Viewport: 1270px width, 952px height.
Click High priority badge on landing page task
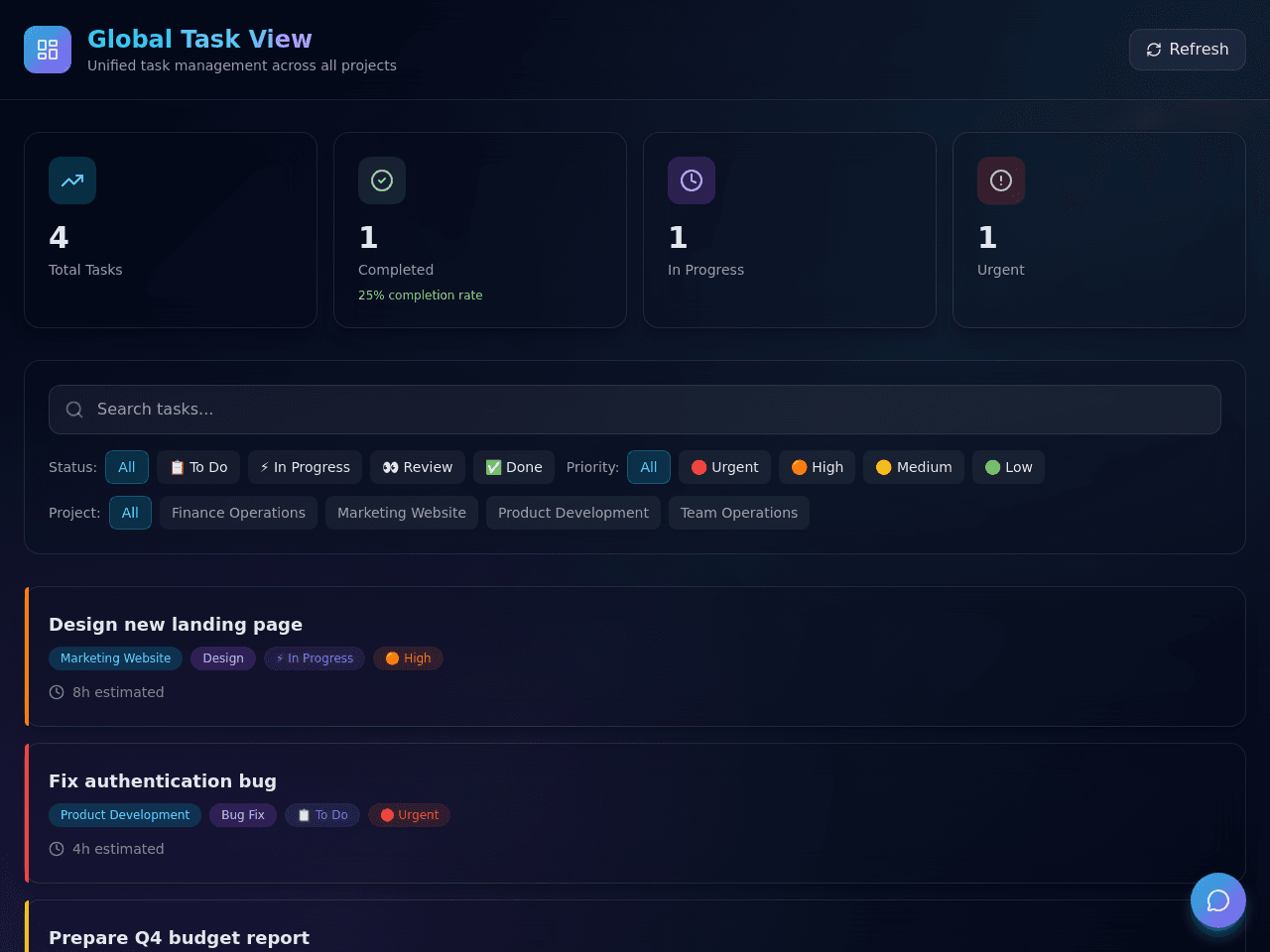pyautogui.click(x=408, y=658)
